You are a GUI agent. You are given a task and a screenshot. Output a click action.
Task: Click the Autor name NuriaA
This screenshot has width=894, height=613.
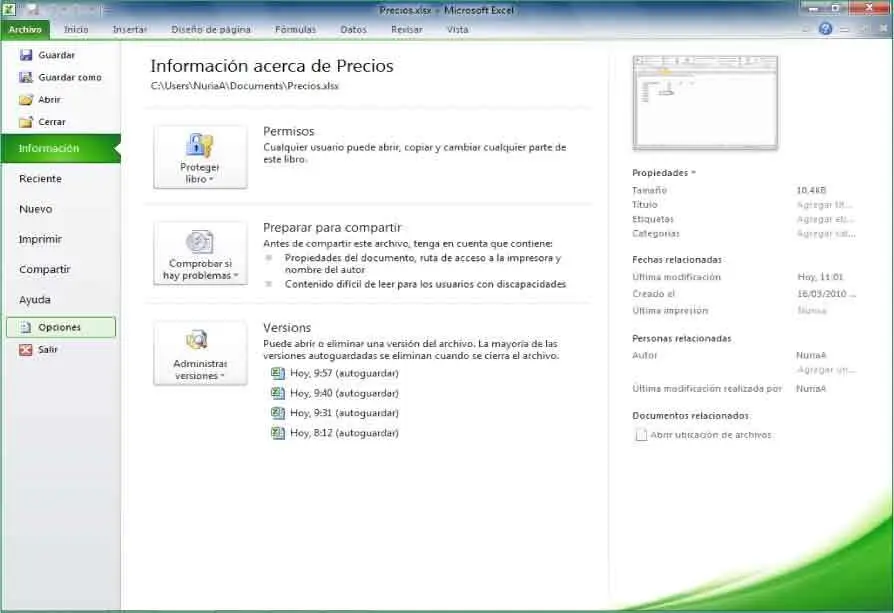tap(811, 355)
